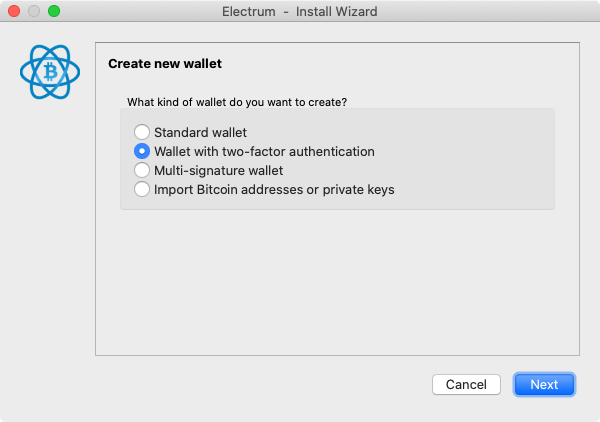600x422 pixels.
Task: Select the Standard wallet radio button
Action: [x=142, y=132]
